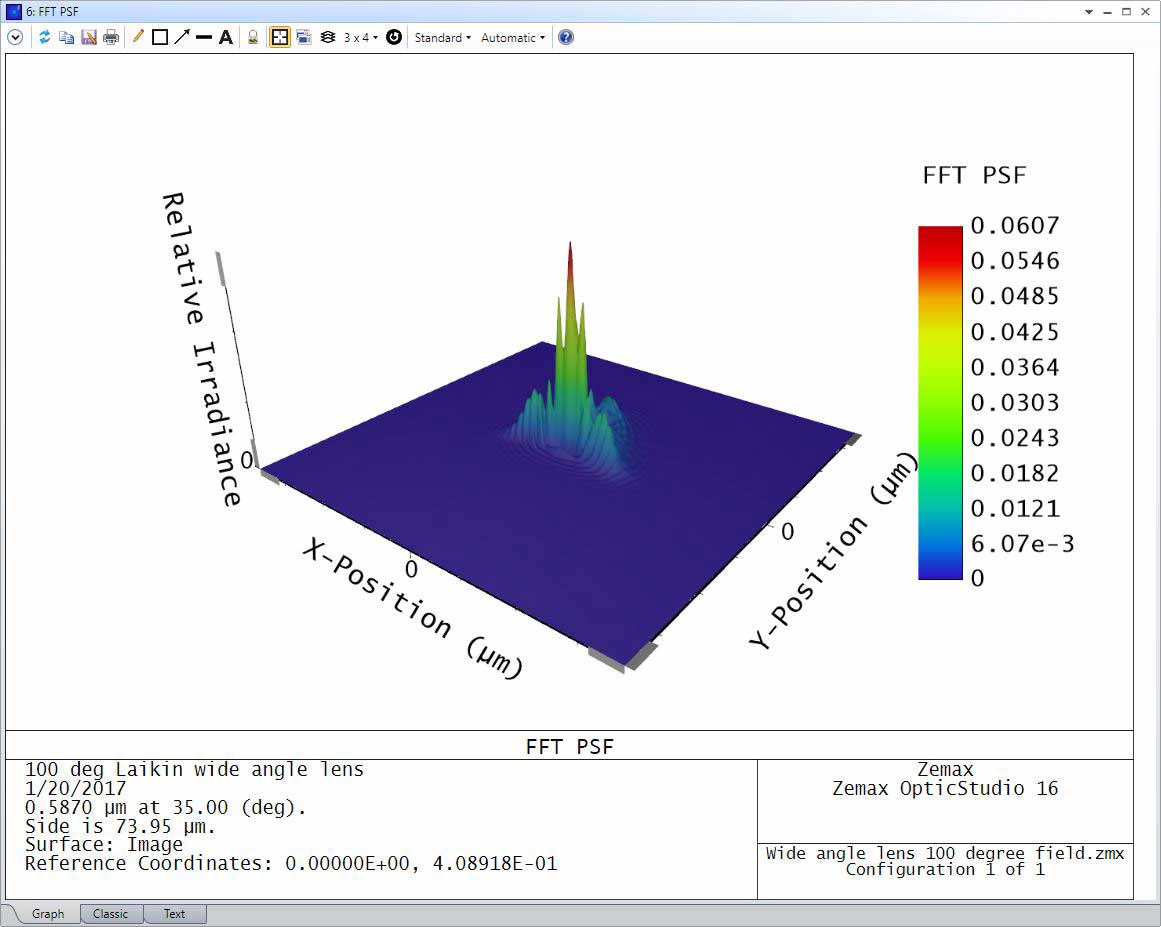Click the '6.07e-3' legend value
Viewport: 1161px width, 927px height.
[x=1023, y=543]
